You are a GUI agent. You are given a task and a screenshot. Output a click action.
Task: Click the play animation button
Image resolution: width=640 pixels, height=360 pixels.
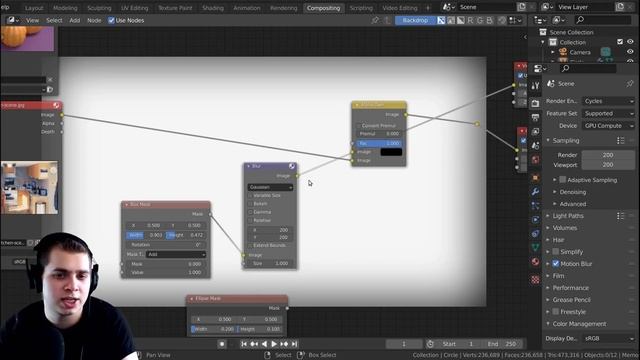coord(274,344)
